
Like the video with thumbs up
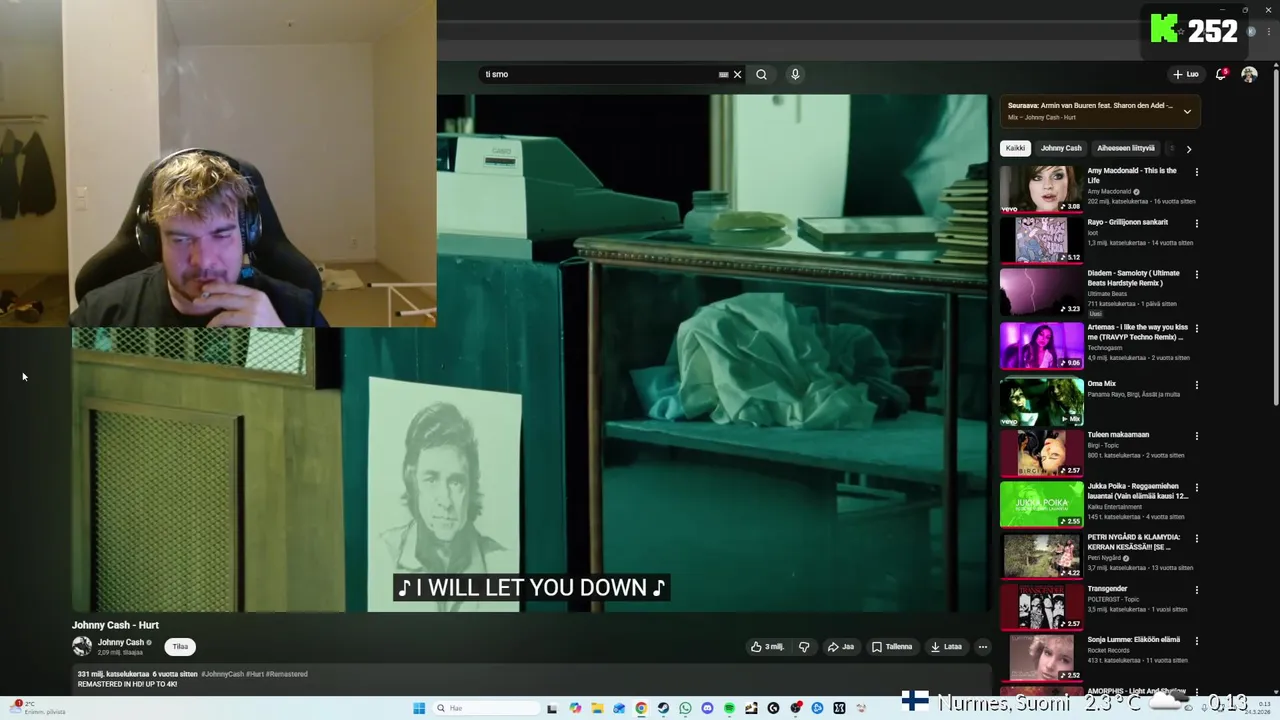coord(767,647)
